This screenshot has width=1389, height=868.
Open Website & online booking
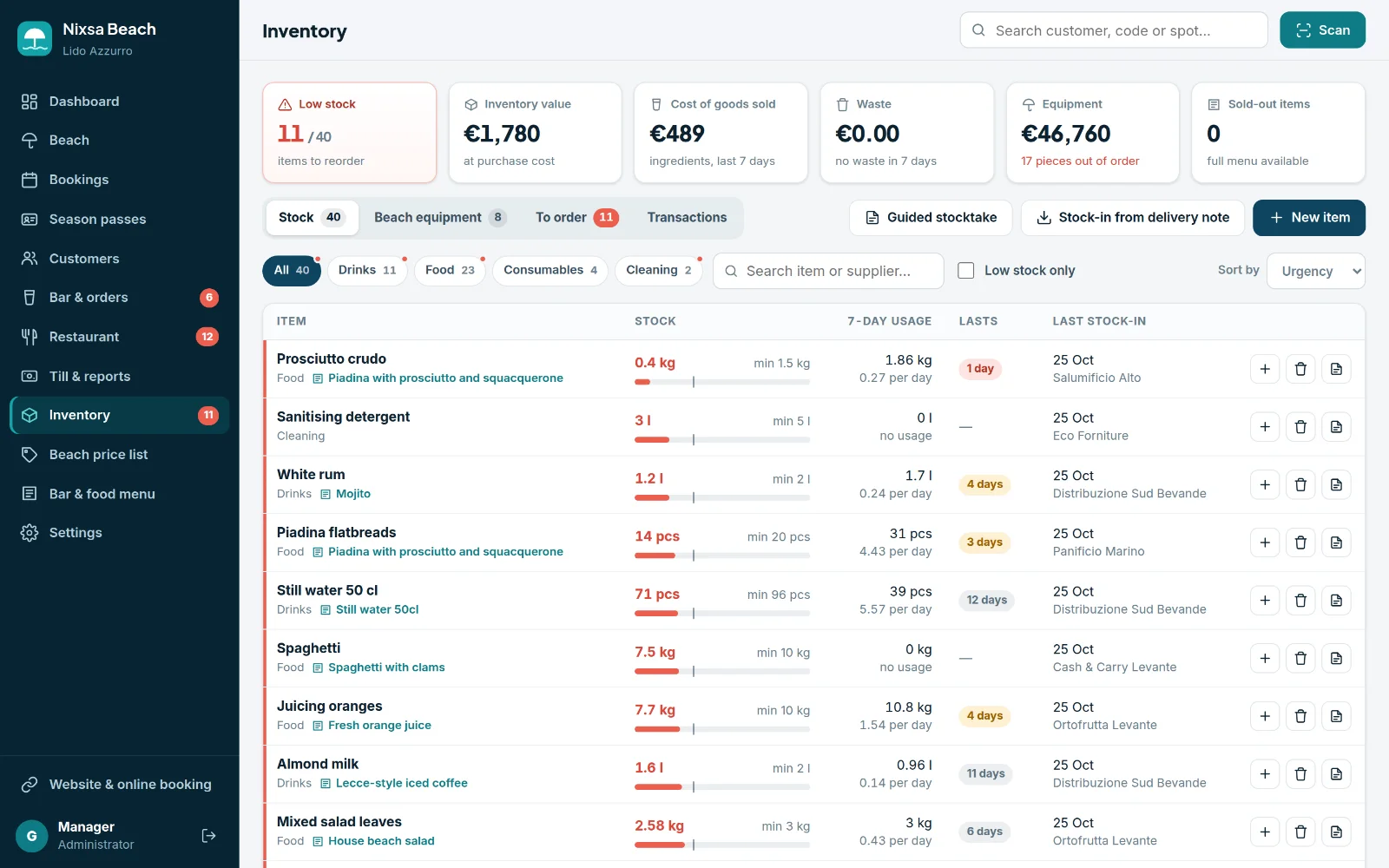[x=120, y=785]
